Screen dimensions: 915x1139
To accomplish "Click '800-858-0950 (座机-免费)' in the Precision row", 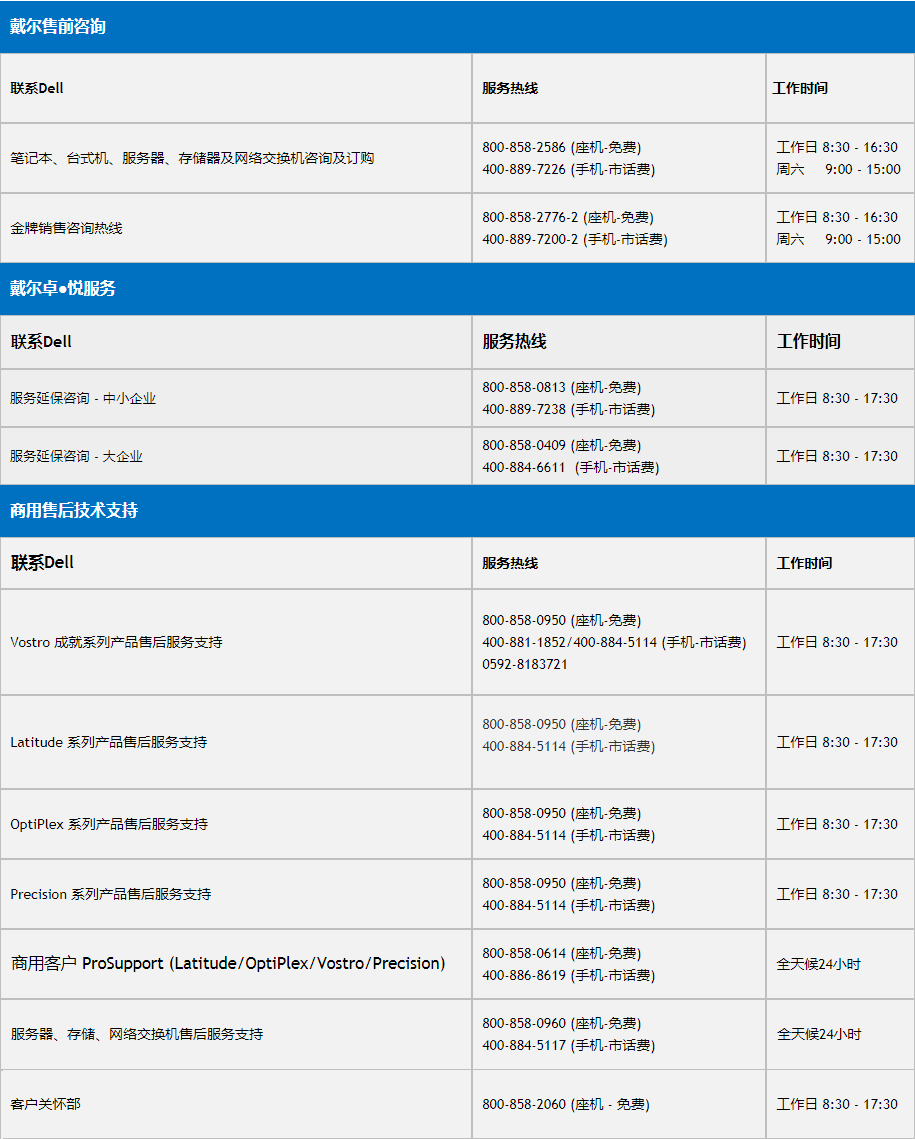I will pos(561,883).
